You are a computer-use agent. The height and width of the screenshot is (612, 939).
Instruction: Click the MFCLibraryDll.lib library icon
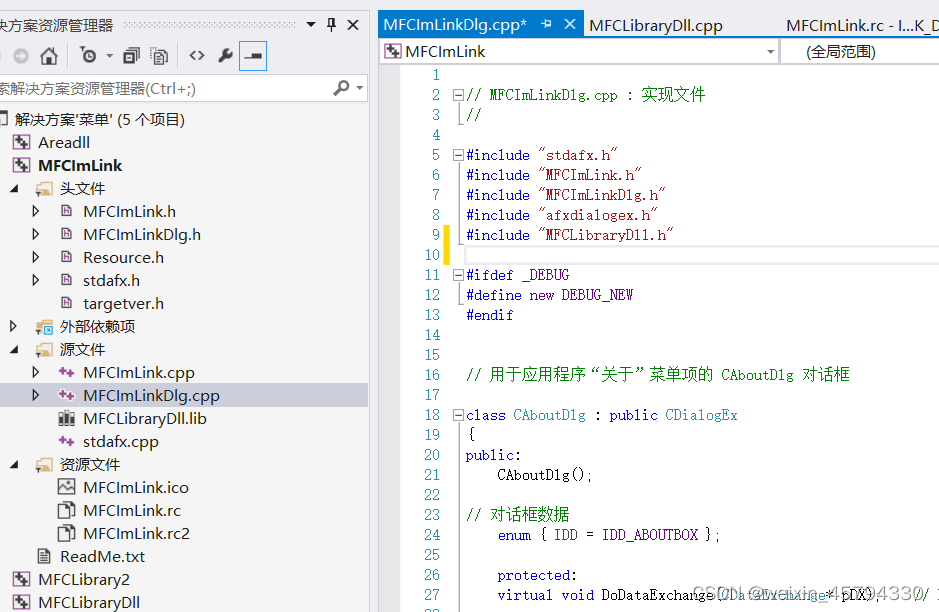(66, 418)
